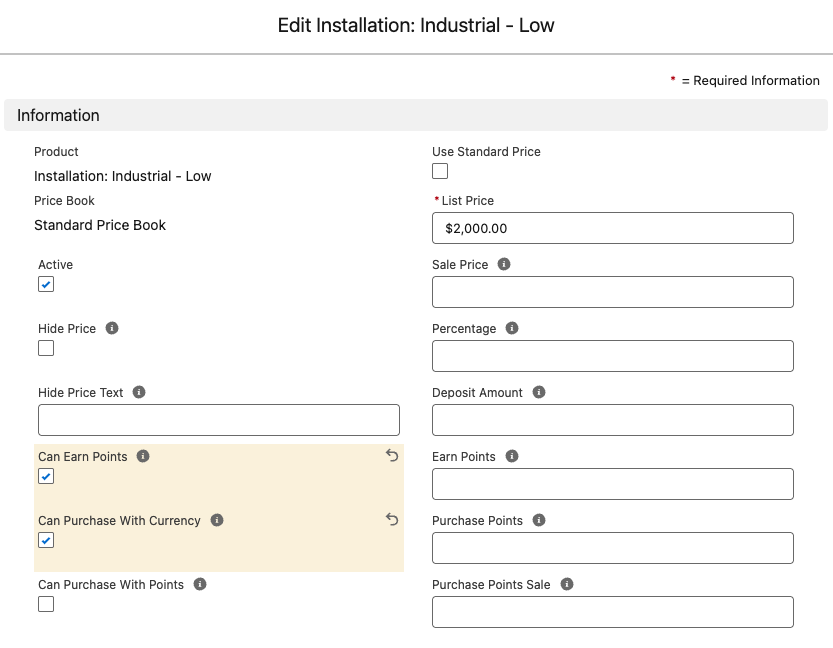Check the Use Standard Price box
Image resolution: width=833 pixels, height=648 pixels.
tap(440, 171)
